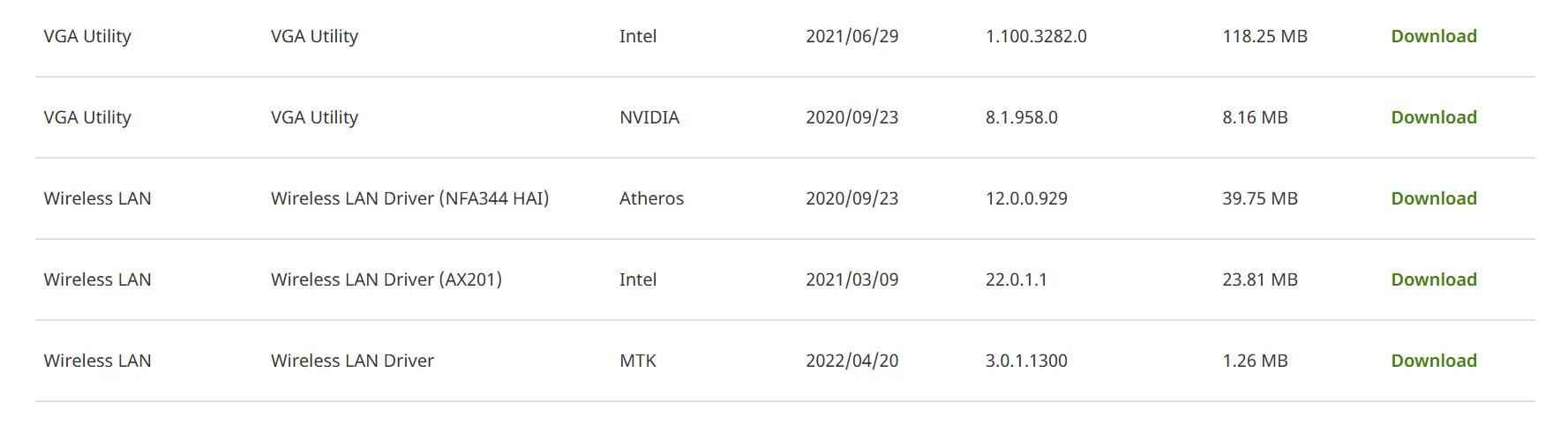The width and height of the screenshot is (1568, 425).
Task: Download the Atheros Wireless LAN Driver
Action: click(1433, 198)
